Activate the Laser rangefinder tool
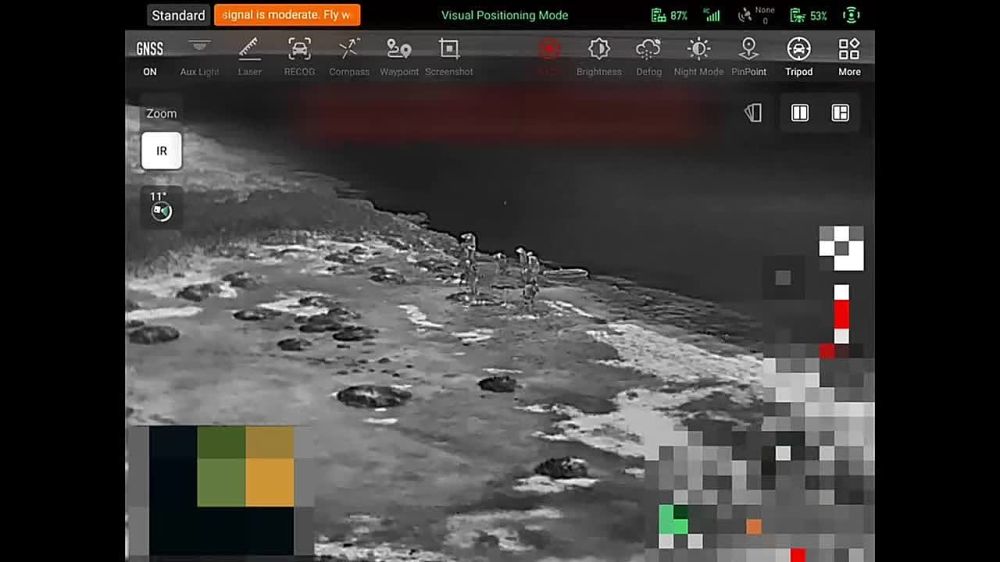Viewport: 1000px width, 562px height. tap(249, 57)
